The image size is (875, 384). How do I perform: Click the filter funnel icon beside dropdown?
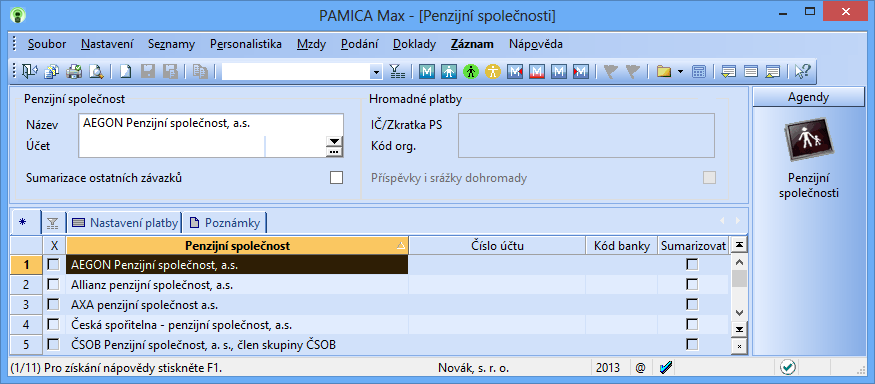point(397,71)
